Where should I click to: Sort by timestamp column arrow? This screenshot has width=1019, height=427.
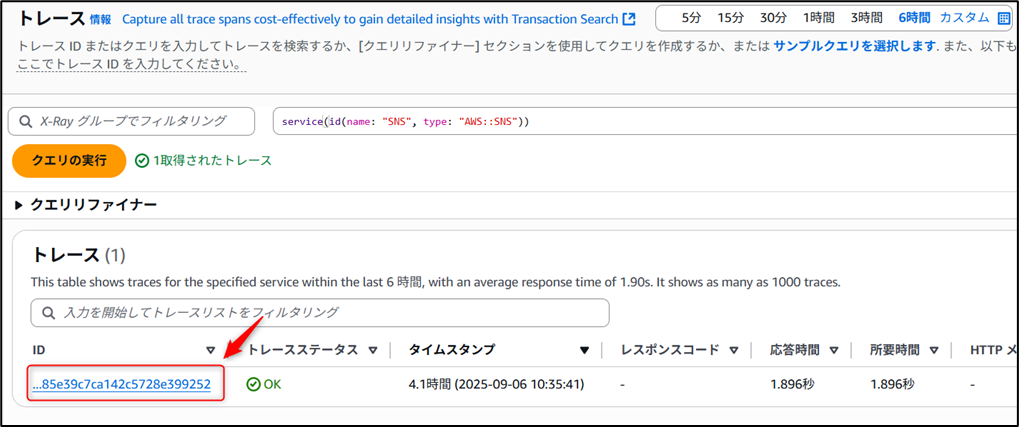point(584,350)
